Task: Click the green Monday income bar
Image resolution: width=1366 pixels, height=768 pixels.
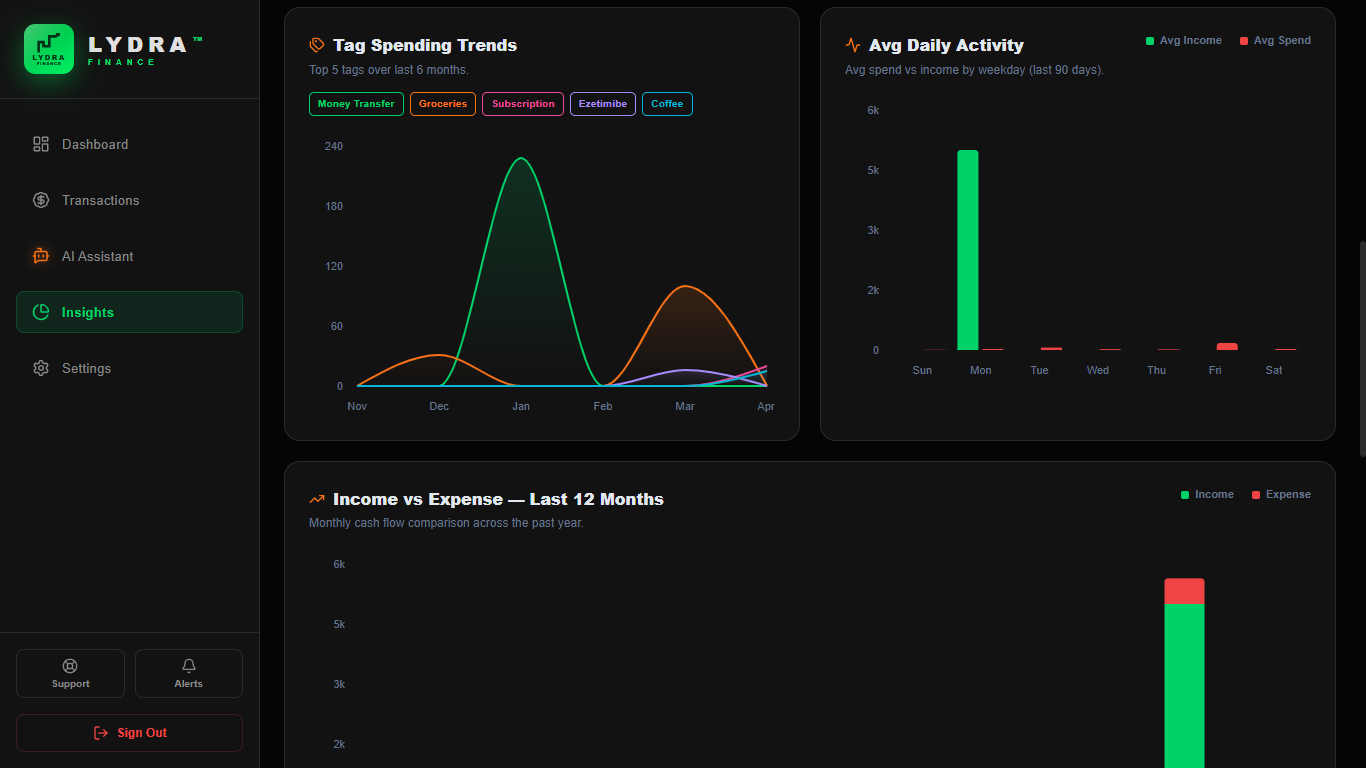Action: pyautogui.click(x=967, y=250)
